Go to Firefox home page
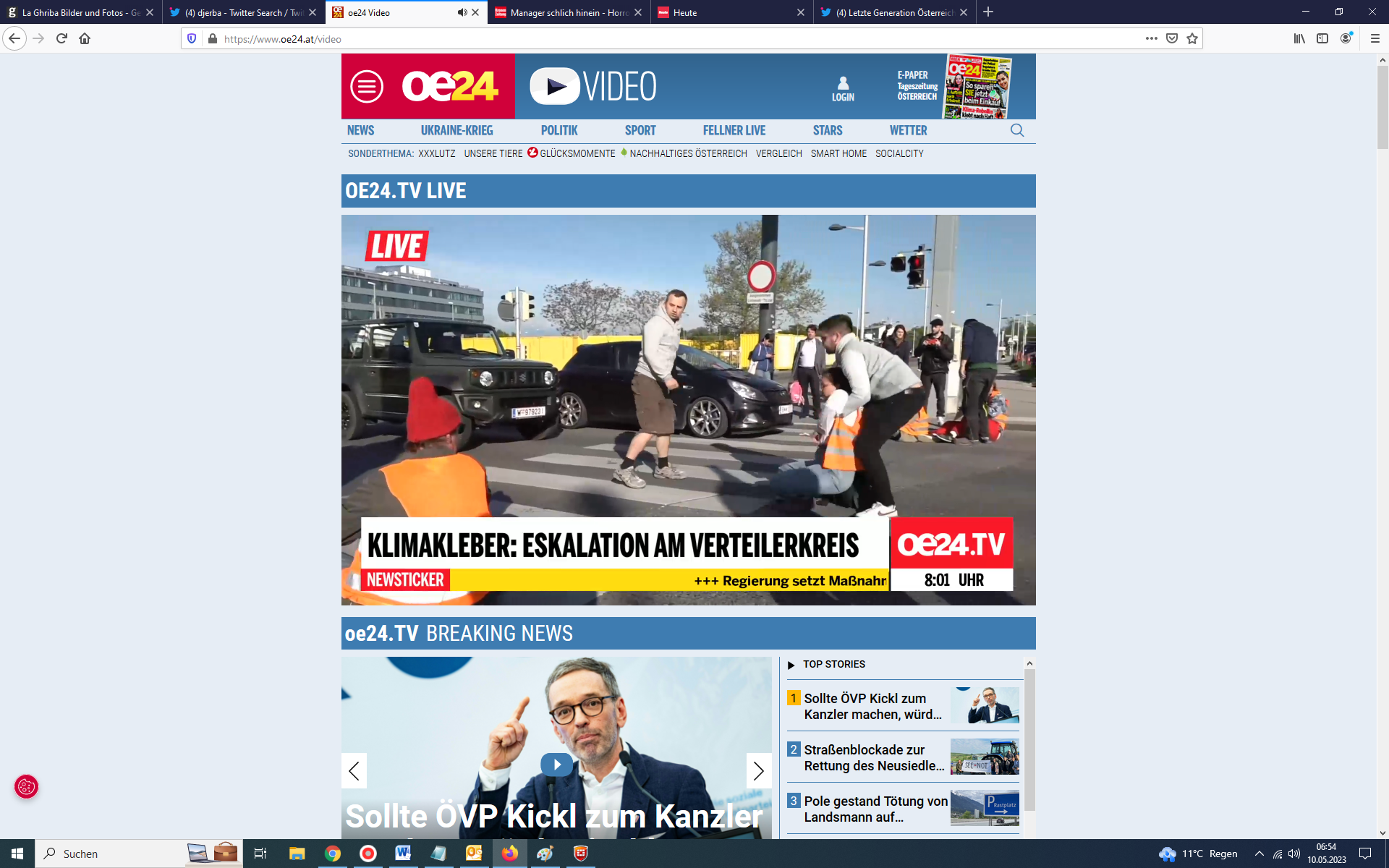The image size is (1389, 868). click(x=85, y=38)
